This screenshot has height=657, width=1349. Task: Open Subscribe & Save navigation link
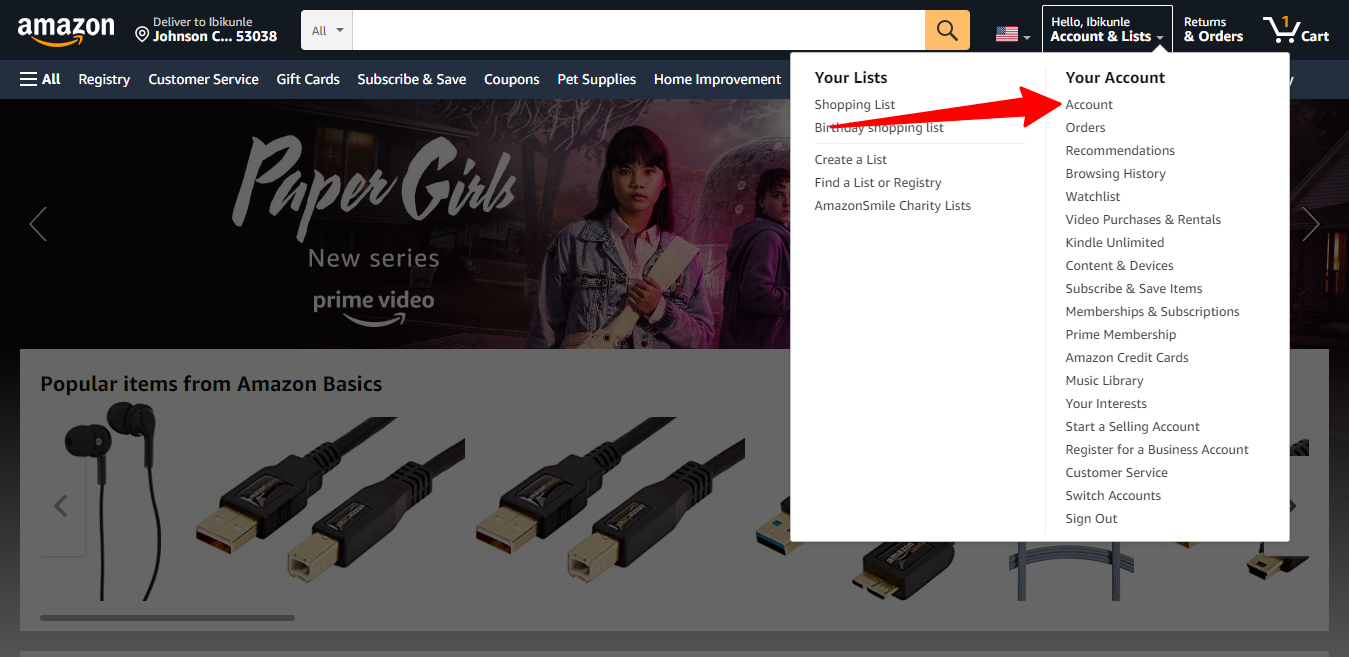click(x=412, y=79)
